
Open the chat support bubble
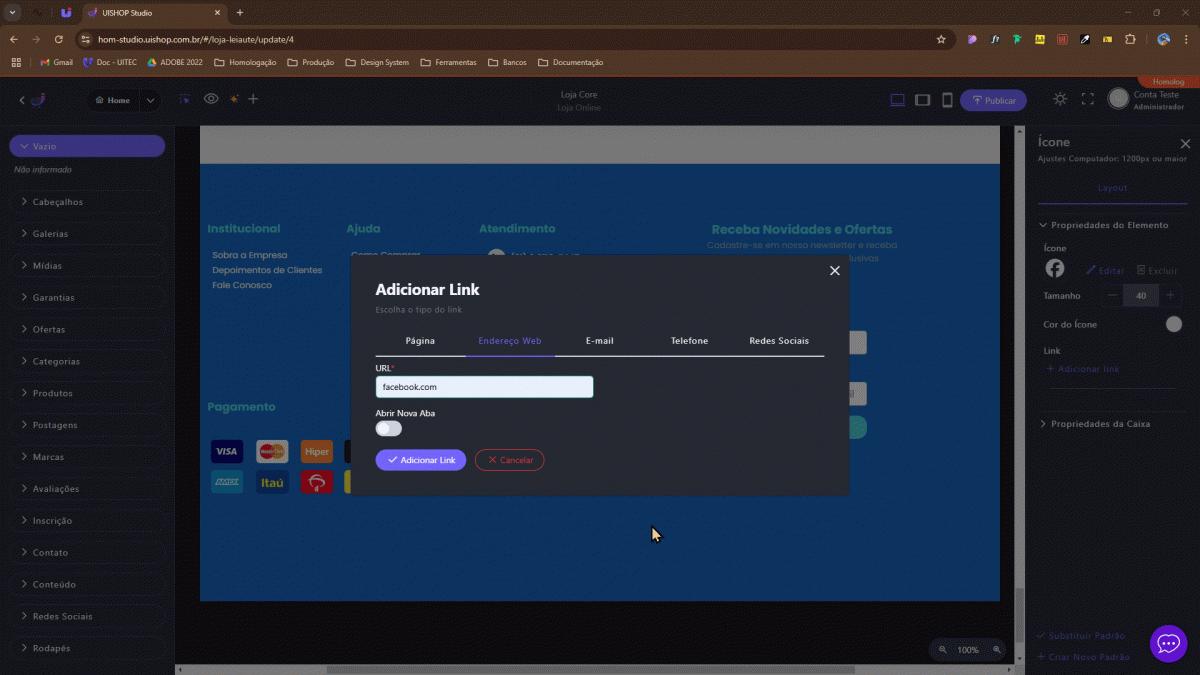tap(1168, 644)
